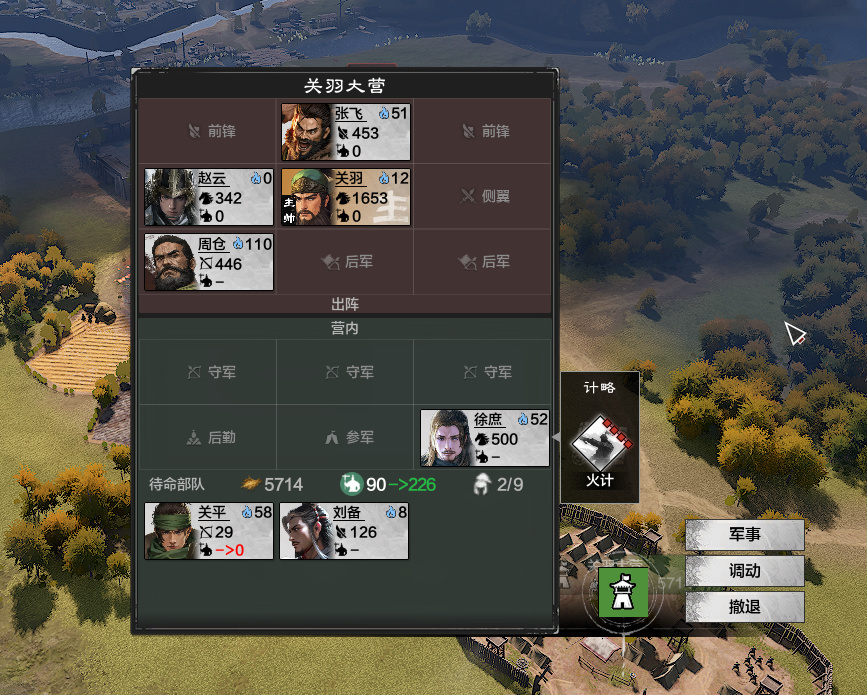Select the empty left 前锋 vanguard slot
867x695 pixels.
tap(207, 131)
